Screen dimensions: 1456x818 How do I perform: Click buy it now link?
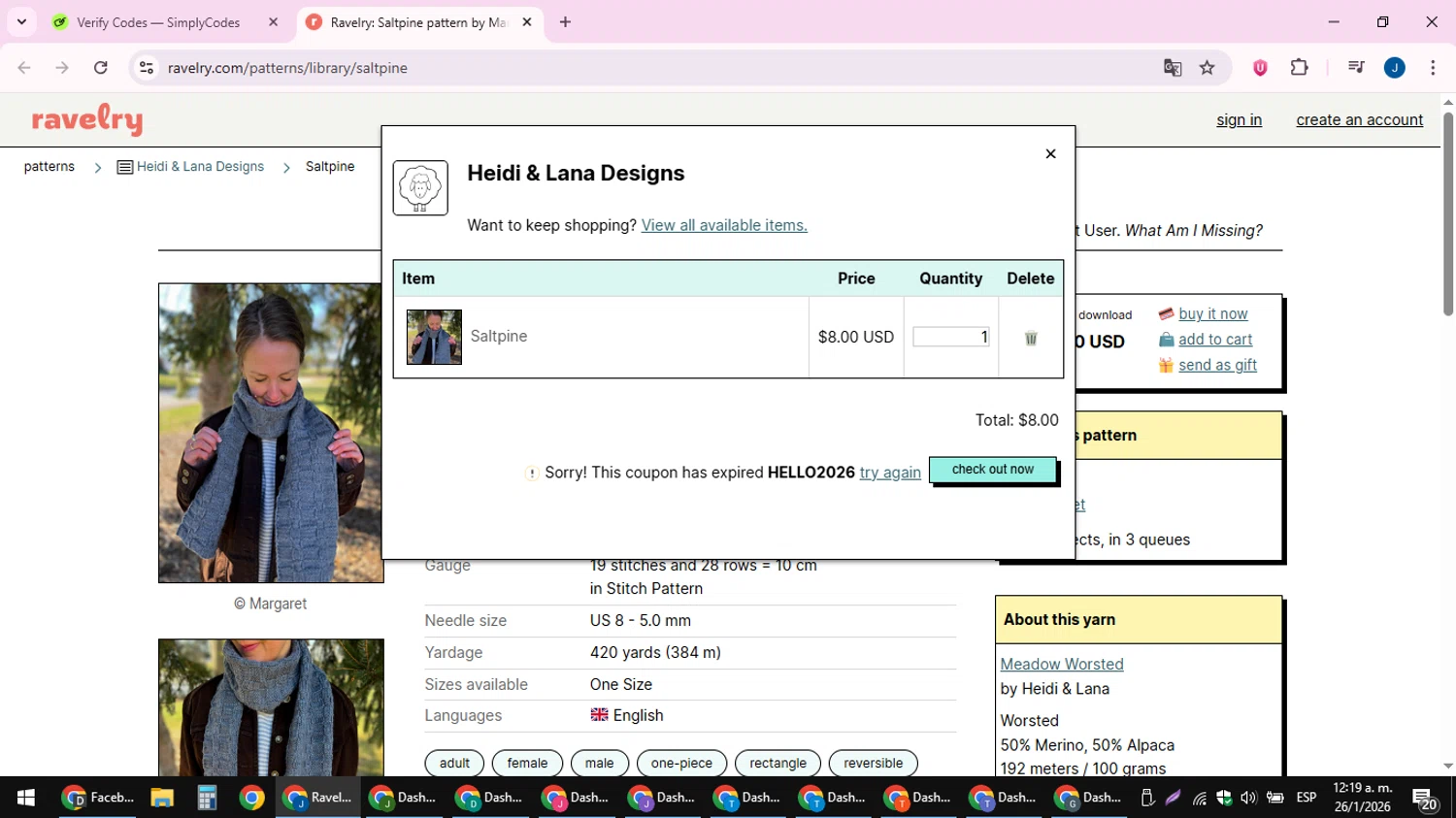pos(1213,313)
